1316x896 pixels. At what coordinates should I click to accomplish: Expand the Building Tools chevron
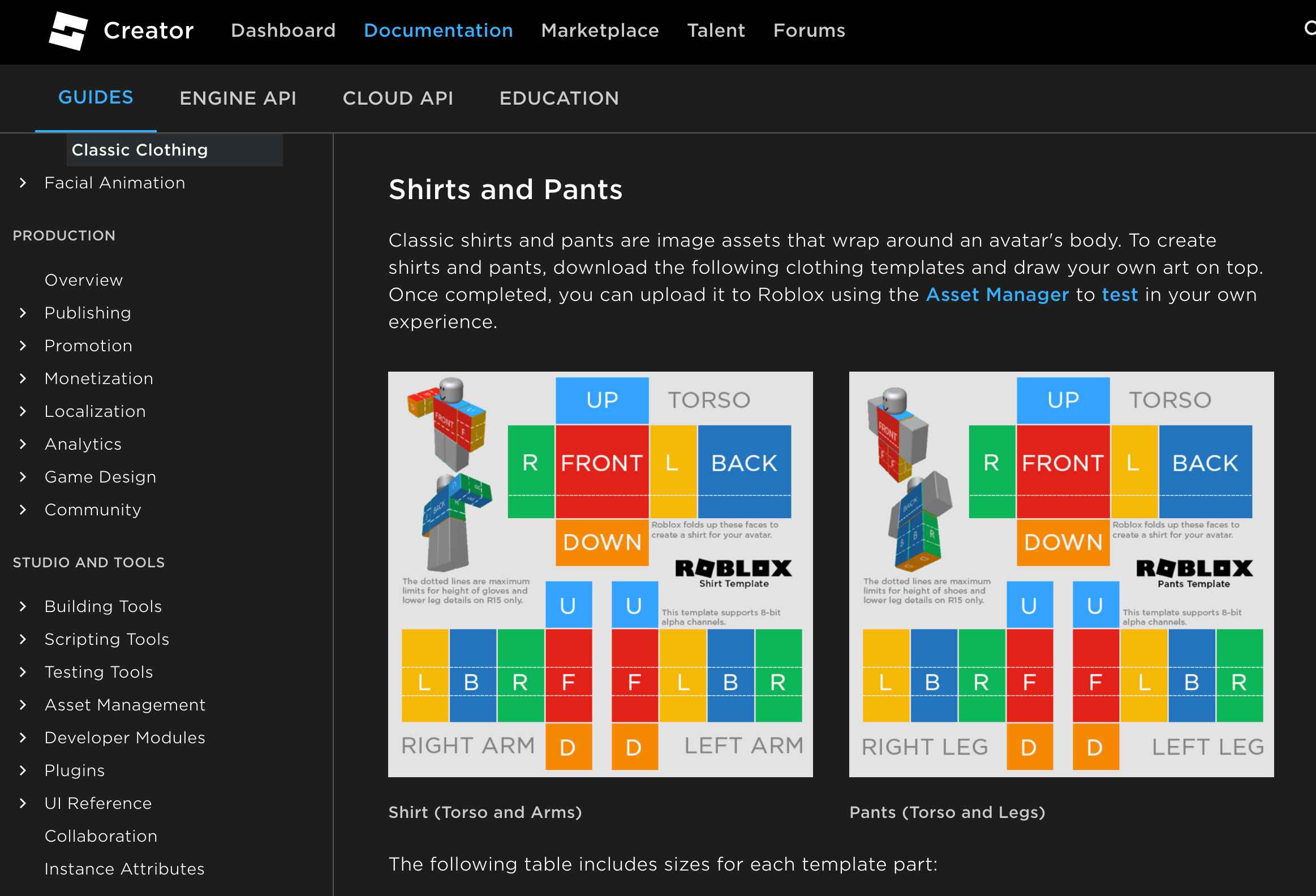[x=23, y=606]
